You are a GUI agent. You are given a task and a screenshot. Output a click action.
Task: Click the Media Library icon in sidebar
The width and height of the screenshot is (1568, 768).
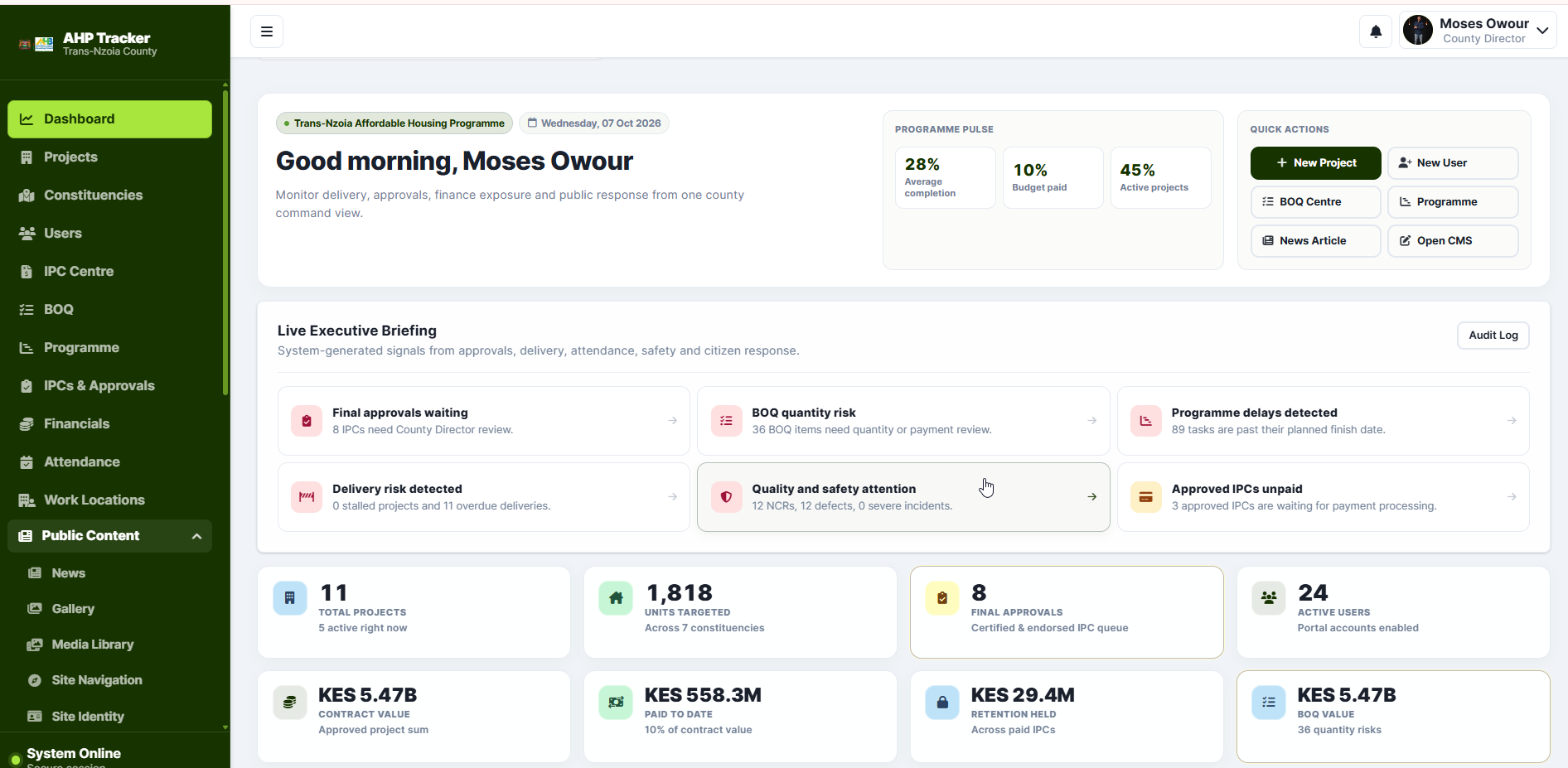pos(35,645)
